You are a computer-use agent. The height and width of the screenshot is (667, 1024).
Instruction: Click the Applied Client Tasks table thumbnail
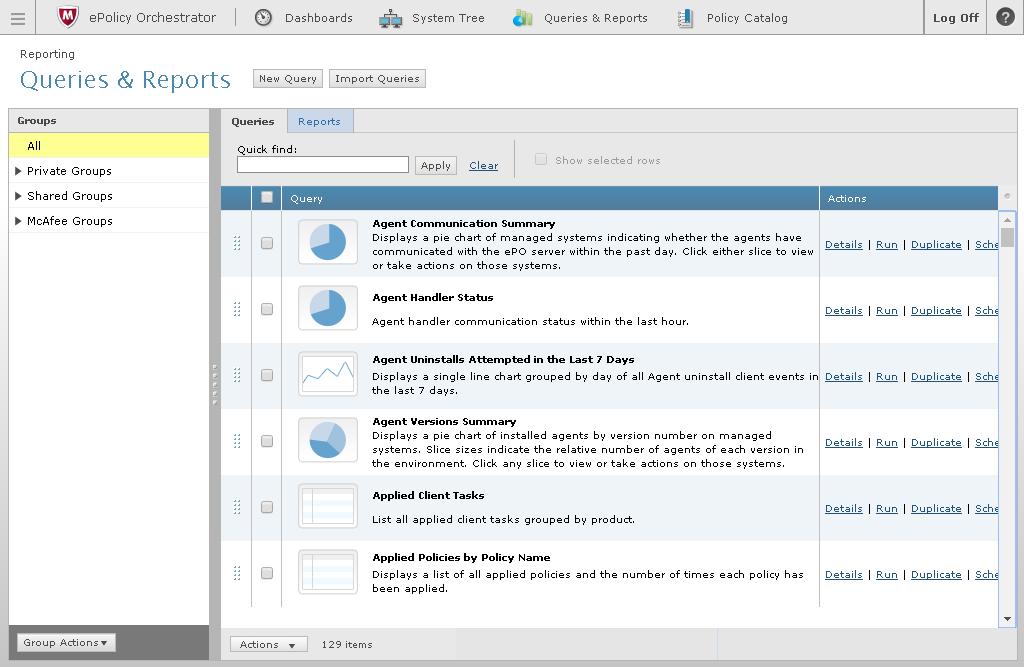(x=328, y=506)
